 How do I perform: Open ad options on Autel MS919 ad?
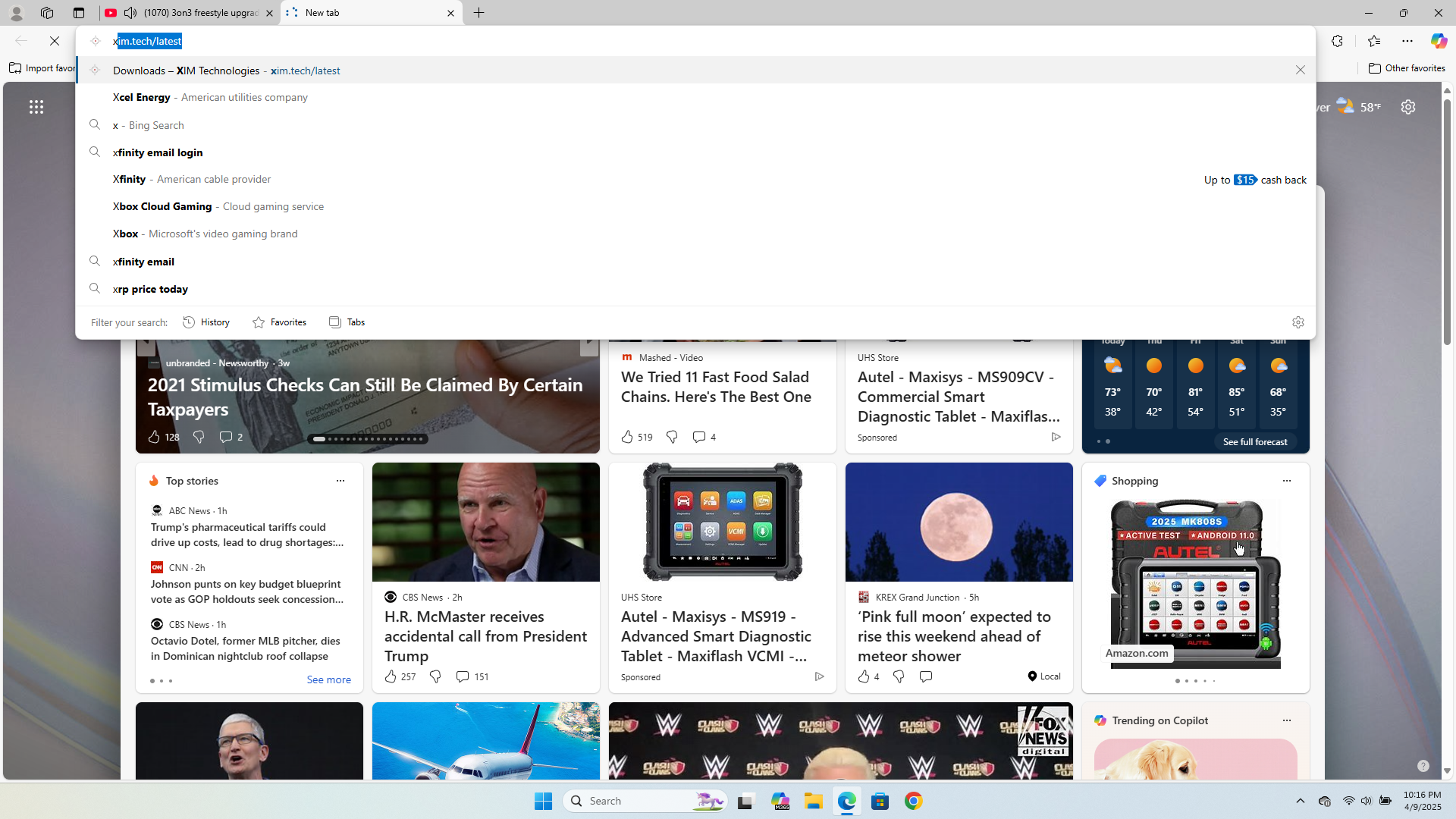coord(819,676)
